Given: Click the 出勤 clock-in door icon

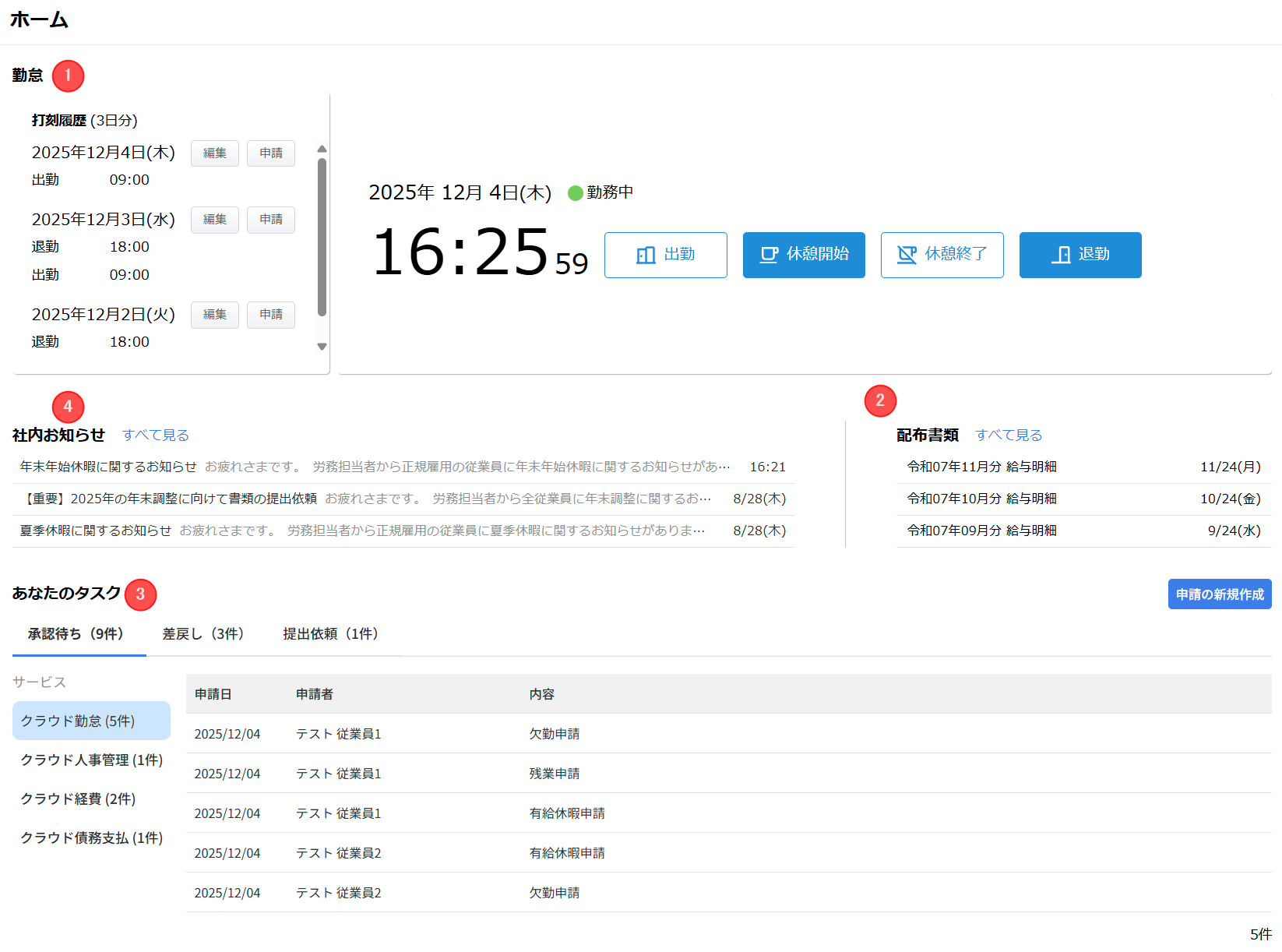Looking at the screenshot, I should click(646, 255).
